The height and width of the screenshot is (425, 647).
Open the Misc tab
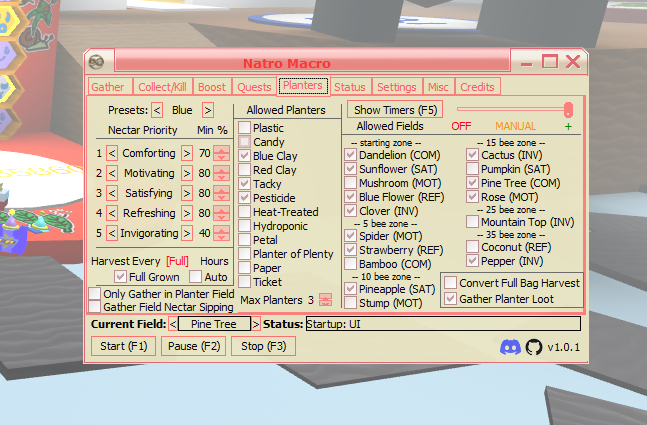click(x=438, y=87)
